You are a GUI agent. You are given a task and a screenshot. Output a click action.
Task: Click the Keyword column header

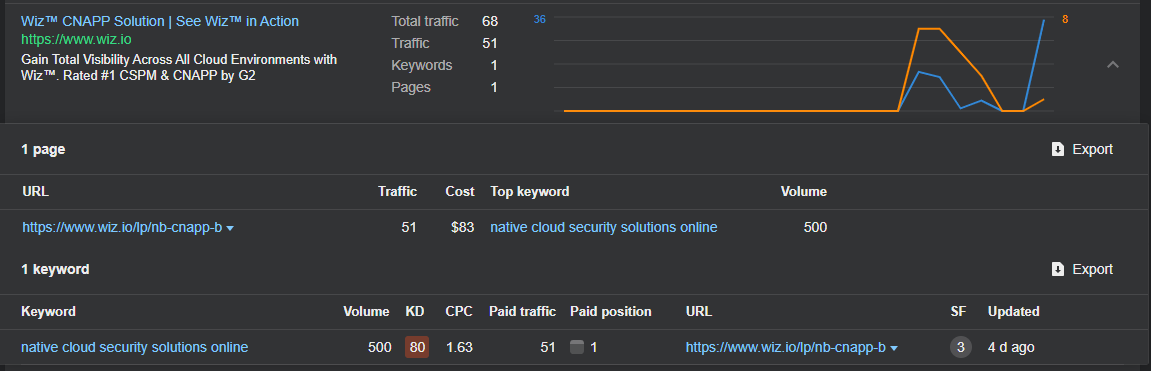(x=48, y=311)
